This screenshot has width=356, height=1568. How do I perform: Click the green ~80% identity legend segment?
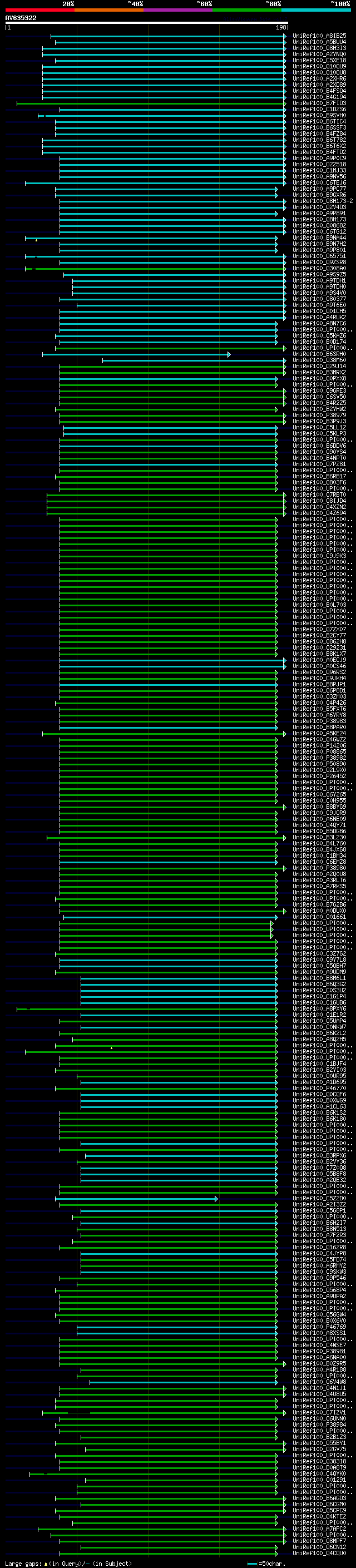tap(247, 10)
